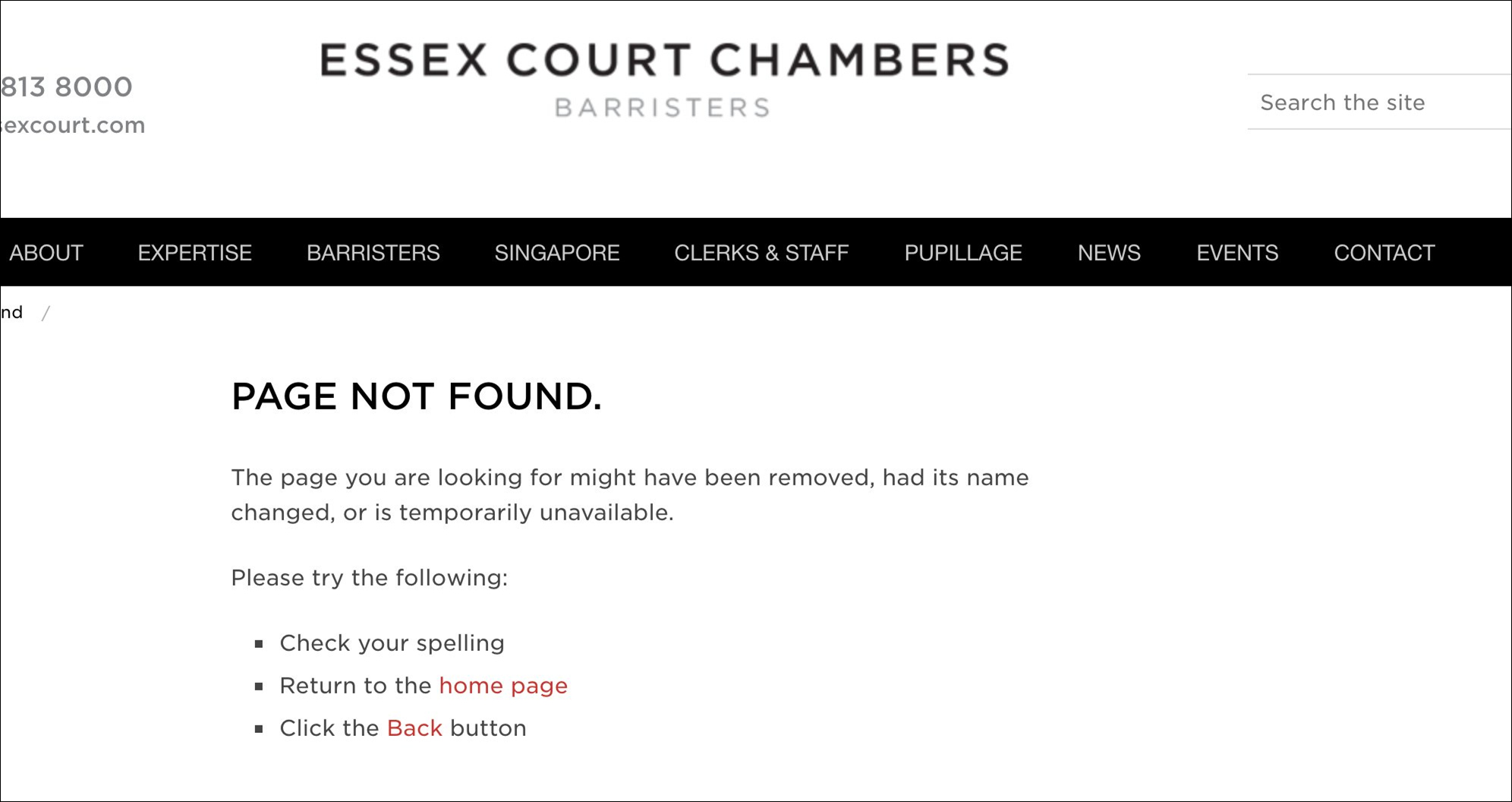Open the Contact page from navigation
The height and width of the screenshot is (802, 1512).
pyautogui.click(x=1384, y=253)
